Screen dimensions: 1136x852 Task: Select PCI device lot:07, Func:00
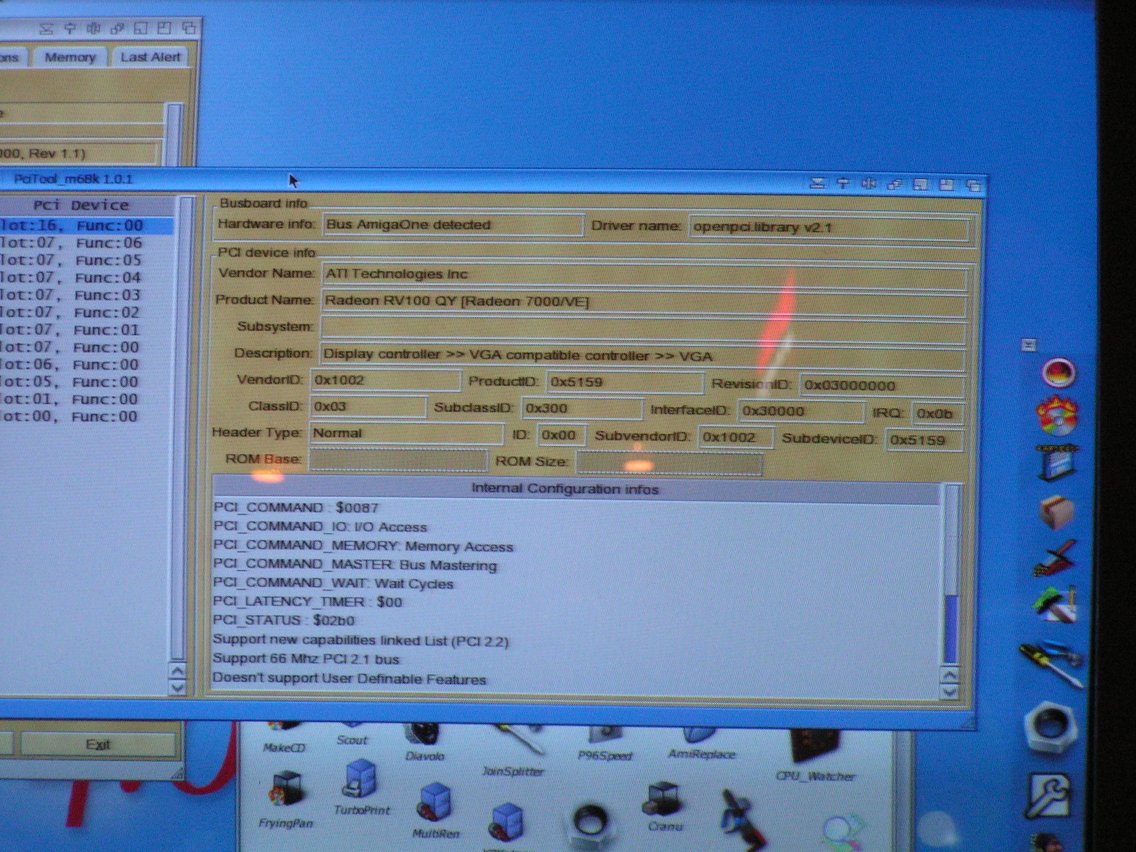point(86,347)
